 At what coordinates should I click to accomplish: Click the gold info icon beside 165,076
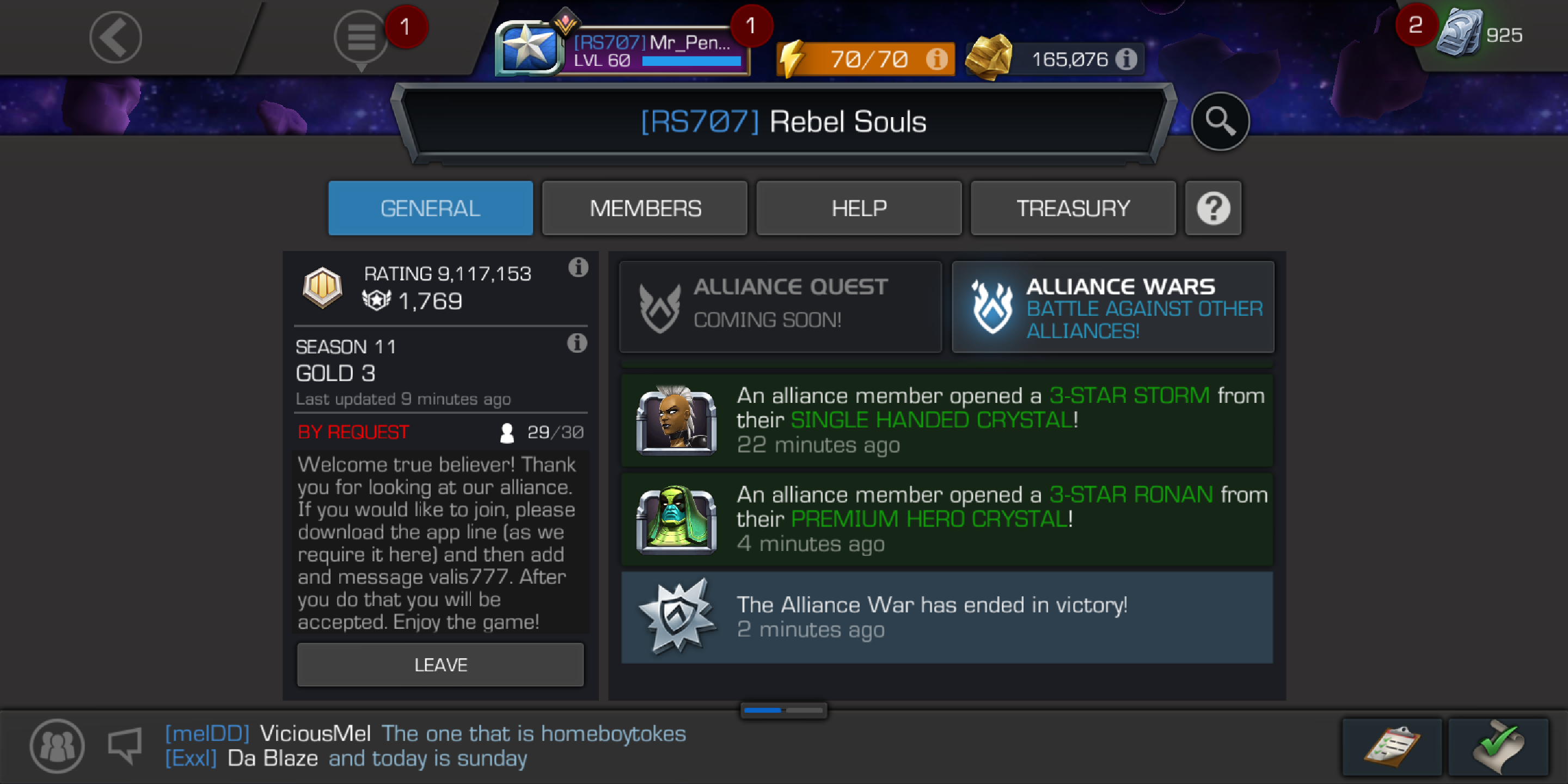click(1126, 59)
